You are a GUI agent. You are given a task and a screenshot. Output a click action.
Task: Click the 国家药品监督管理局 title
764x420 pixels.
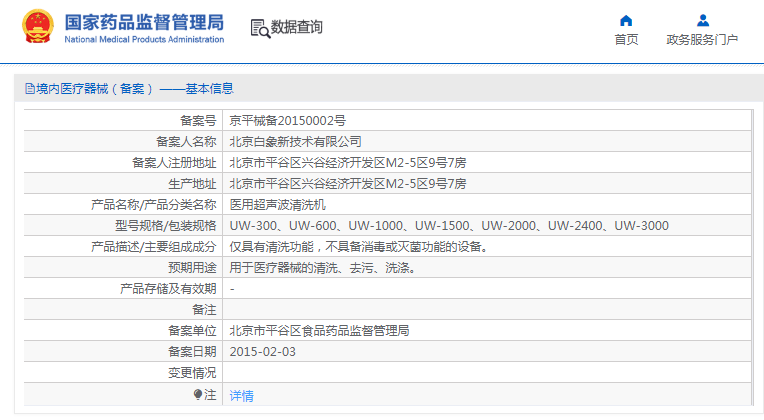pos(144,22)
